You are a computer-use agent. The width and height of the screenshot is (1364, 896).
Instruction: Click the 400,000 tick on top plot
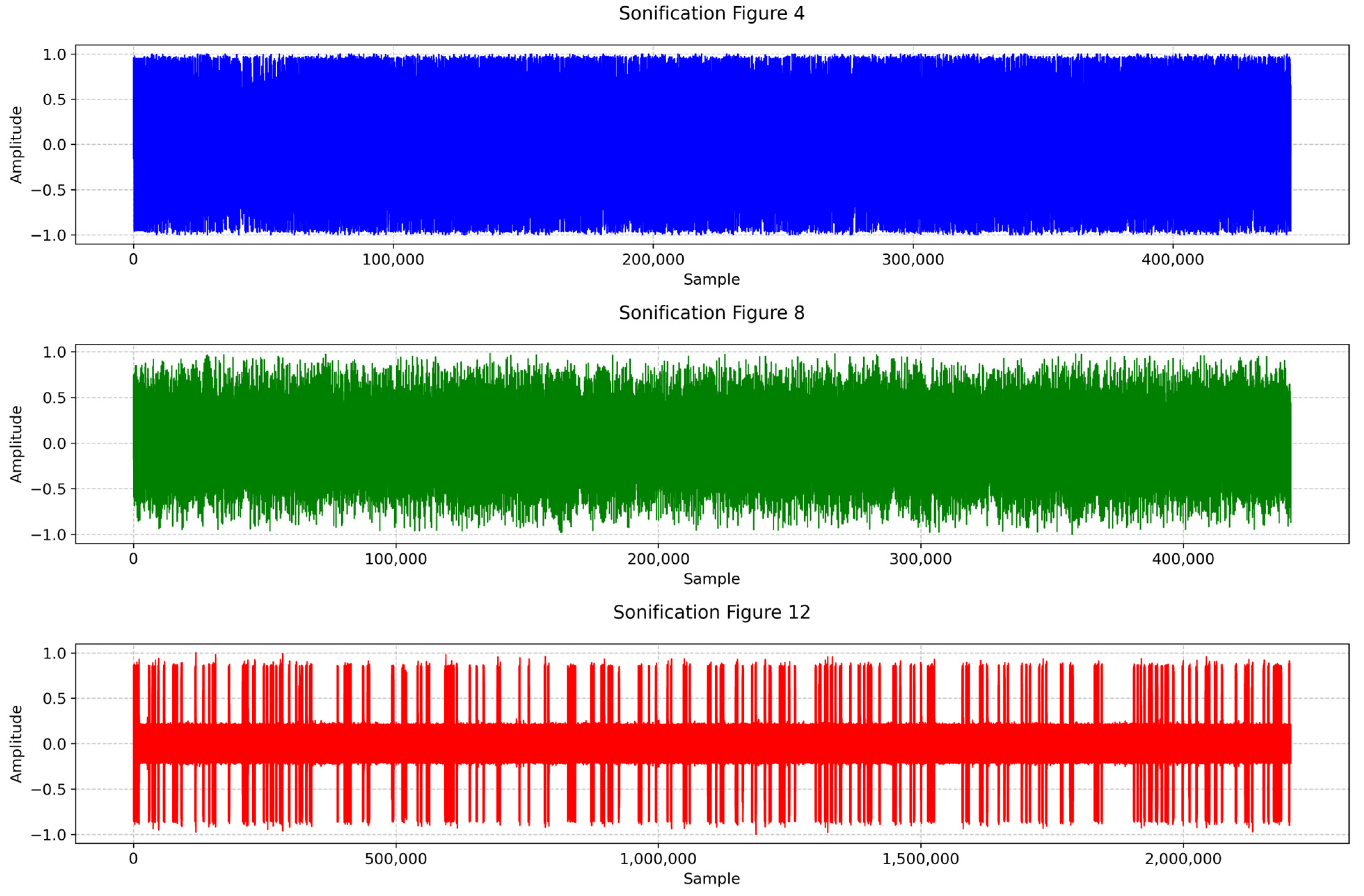1172,260
